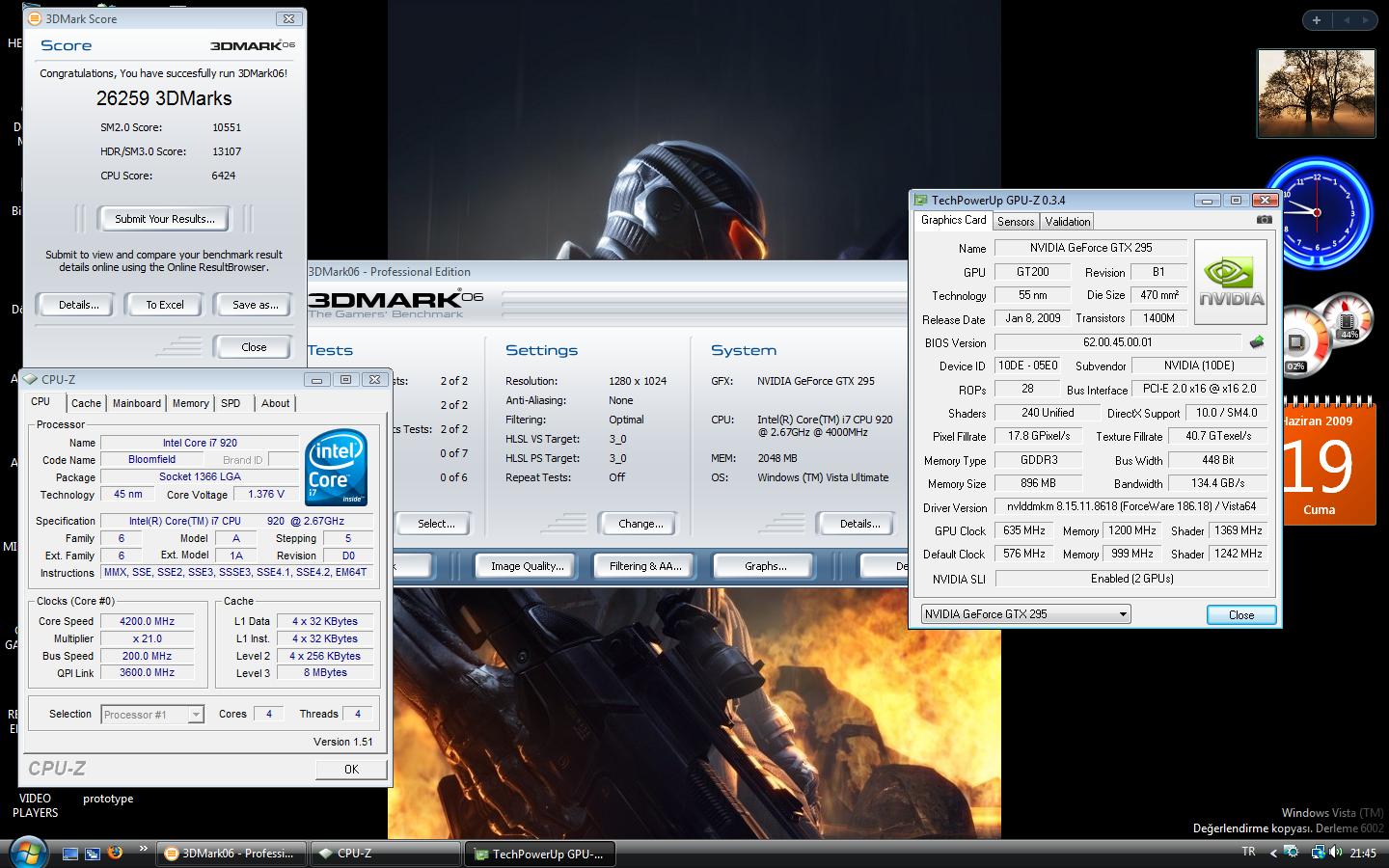The width and height of the screenshot is (1389, 868).
Task: Click the TechPowerUp GPU-Z taskbar button
Action: tap(539, 854)
